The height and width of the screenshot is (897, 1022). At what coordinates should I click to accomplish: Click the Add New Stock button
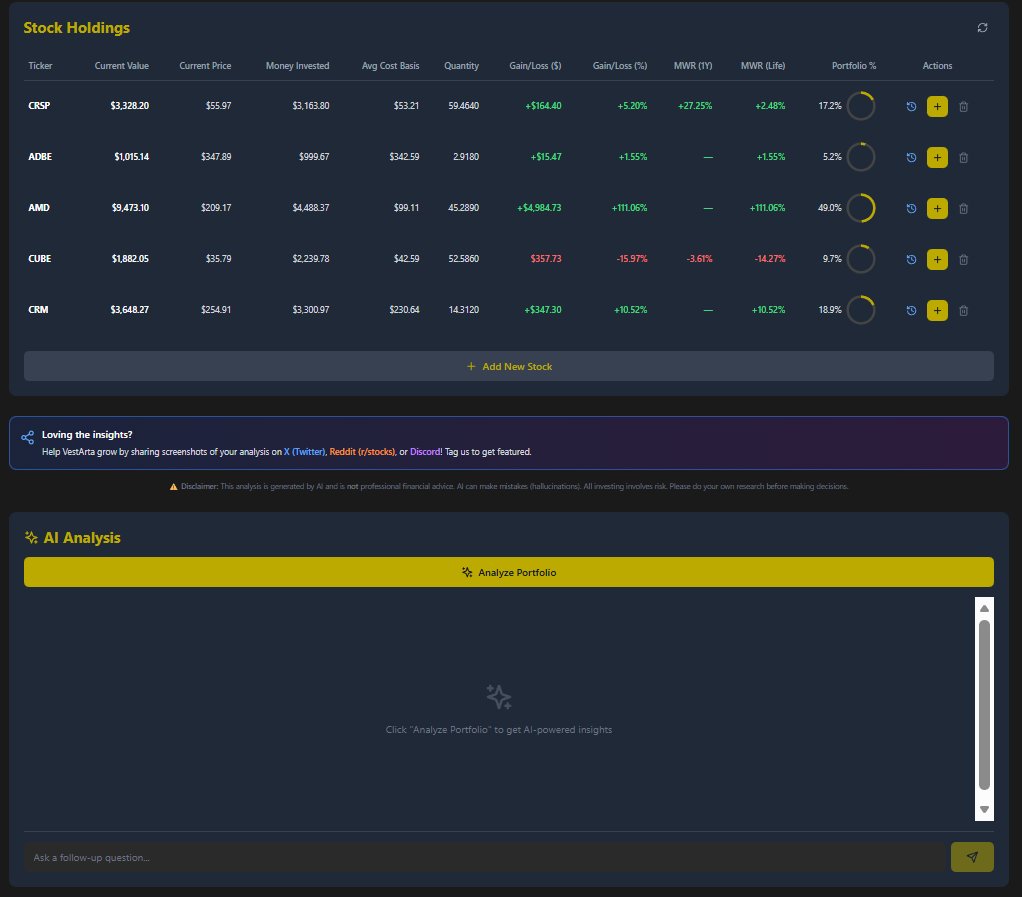509,366
